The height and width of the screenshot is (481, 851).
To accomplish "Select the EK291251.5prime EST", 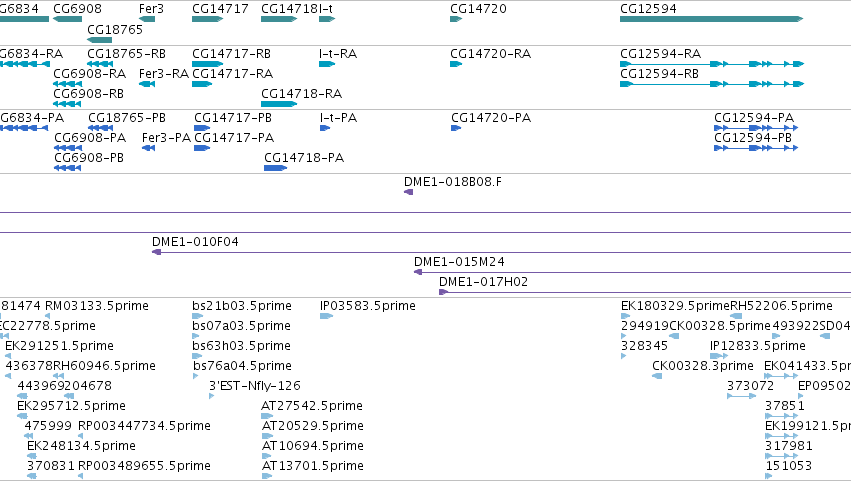I will click(8, 356).
